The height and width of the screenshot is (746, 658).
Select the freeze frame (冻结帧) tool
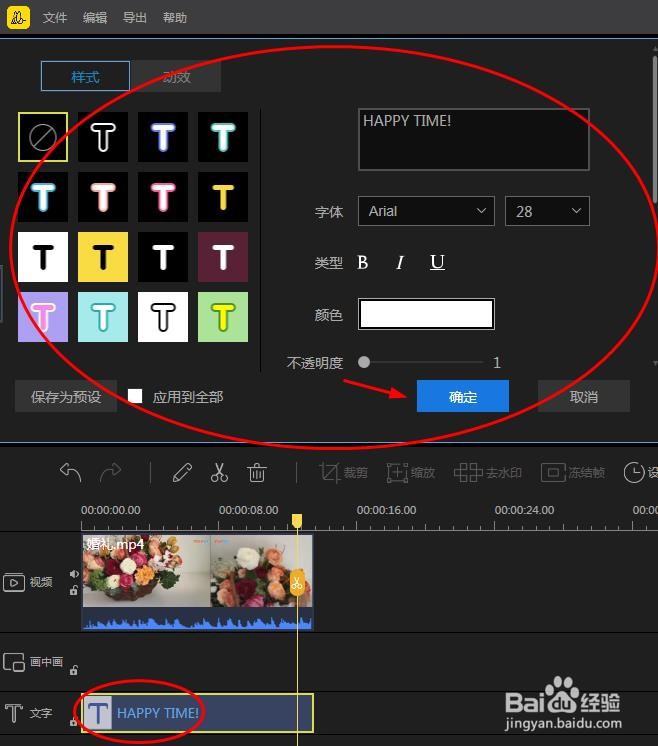point(573,472)
